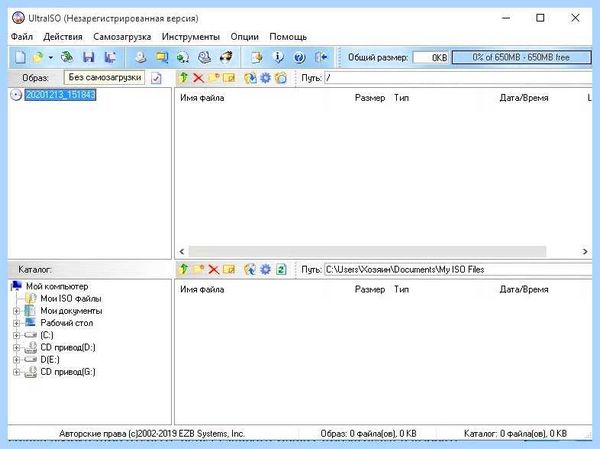The height and width of the screenshot is (449, 600).
Task: Sort image list by Имя файла column
Action: (x=202, y=98)
